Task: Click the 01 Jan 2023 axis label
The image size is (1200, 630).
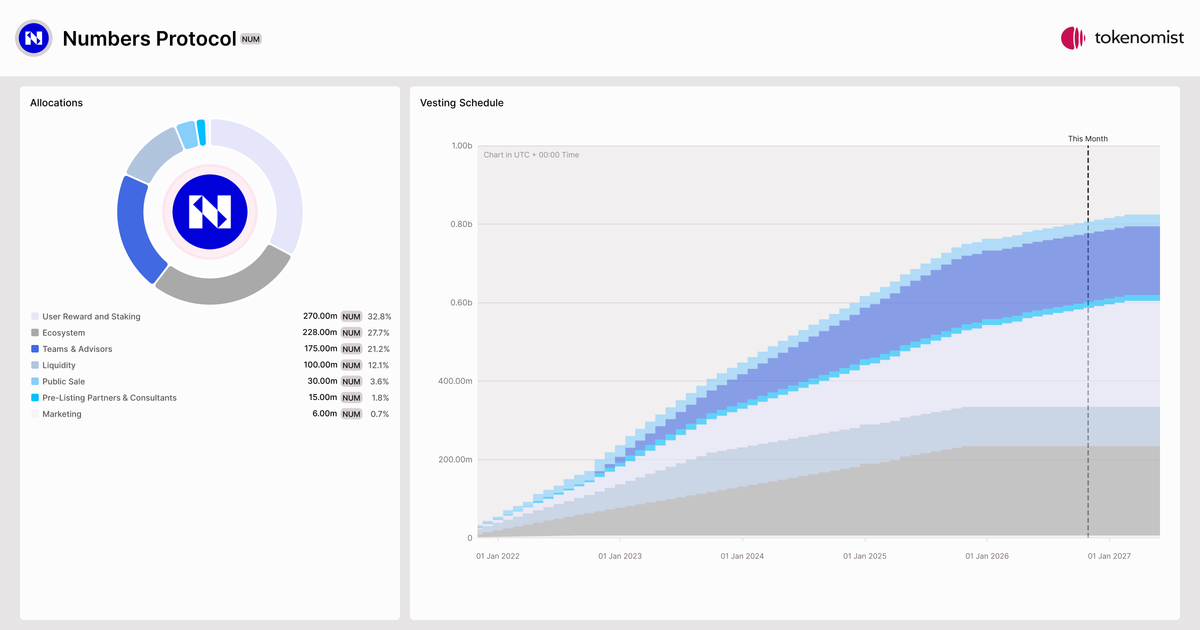Action: point(620,556)
